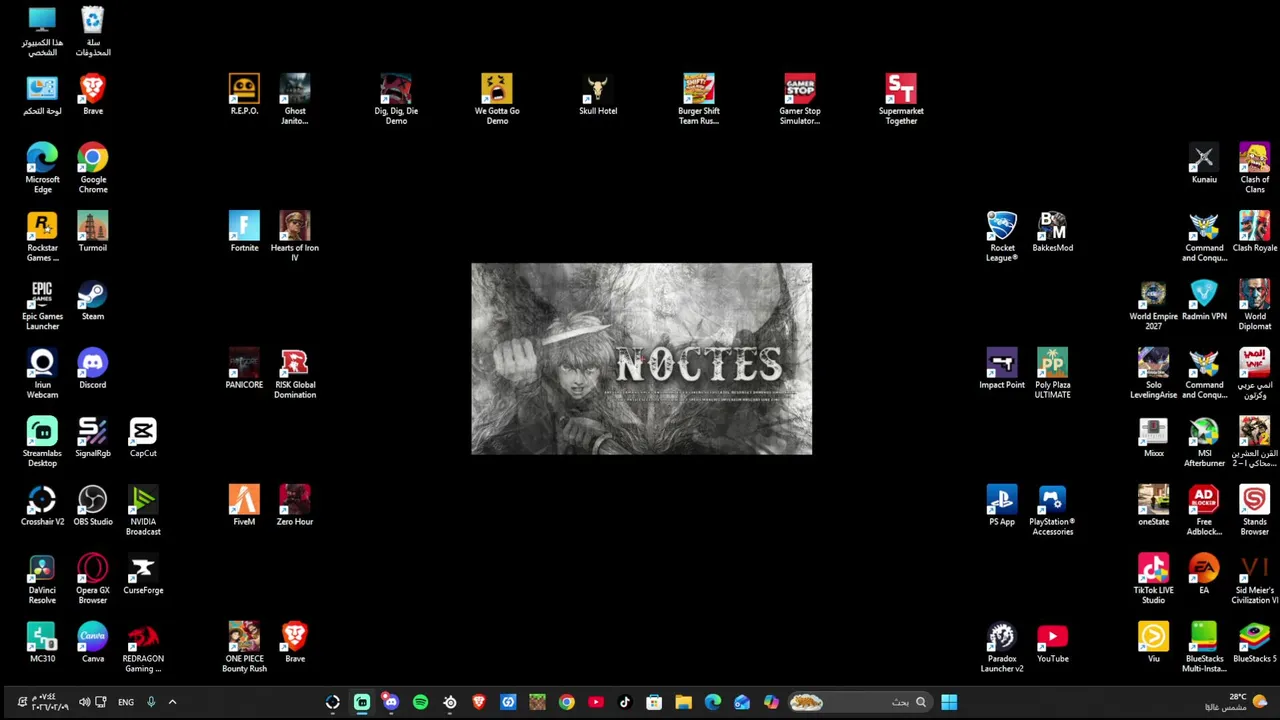1280x720 pixels.
Task: Open Spotify from the taskbar
Action: (420, 702)
